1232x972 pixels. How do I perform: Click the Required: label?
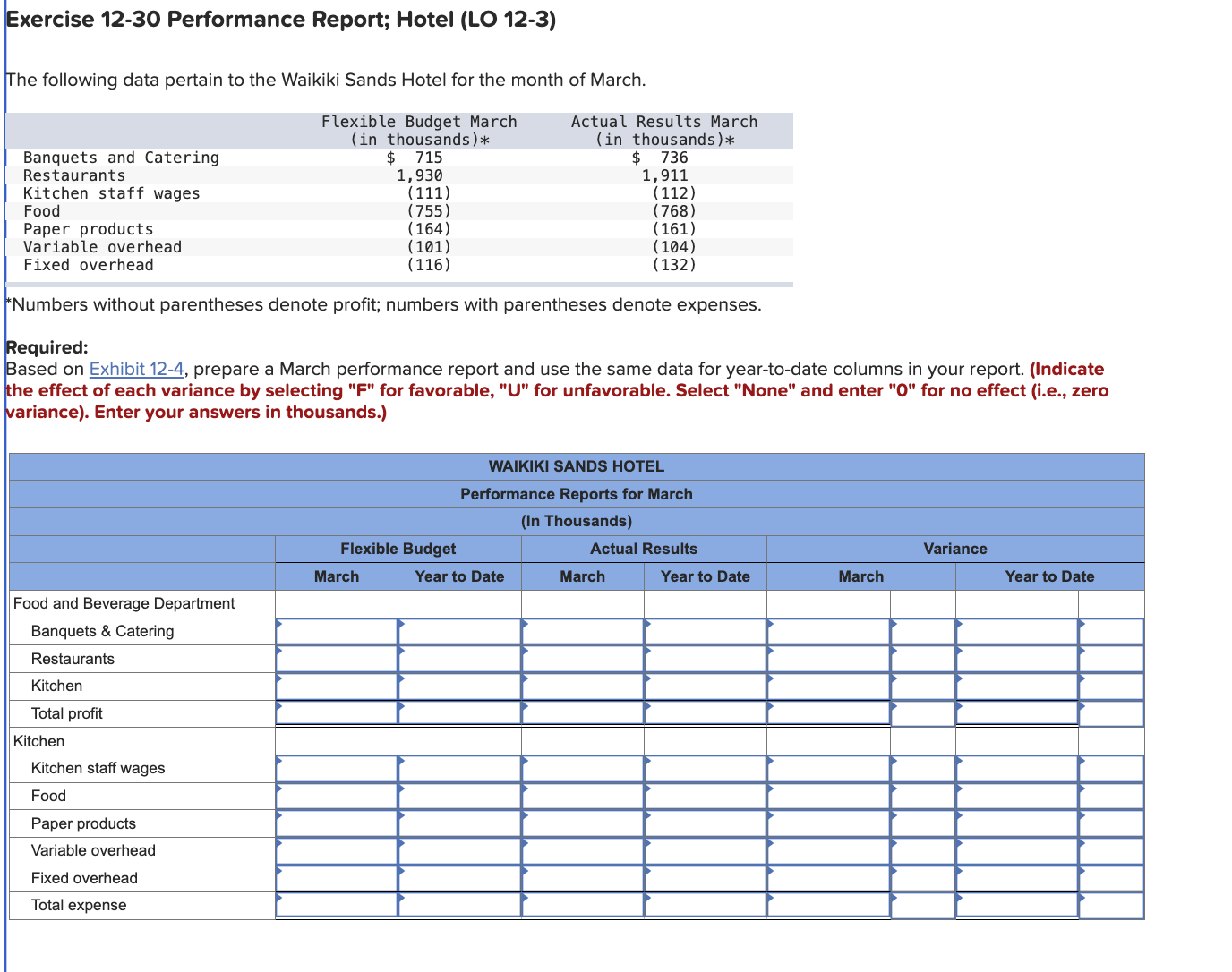[x=47, y=347]
